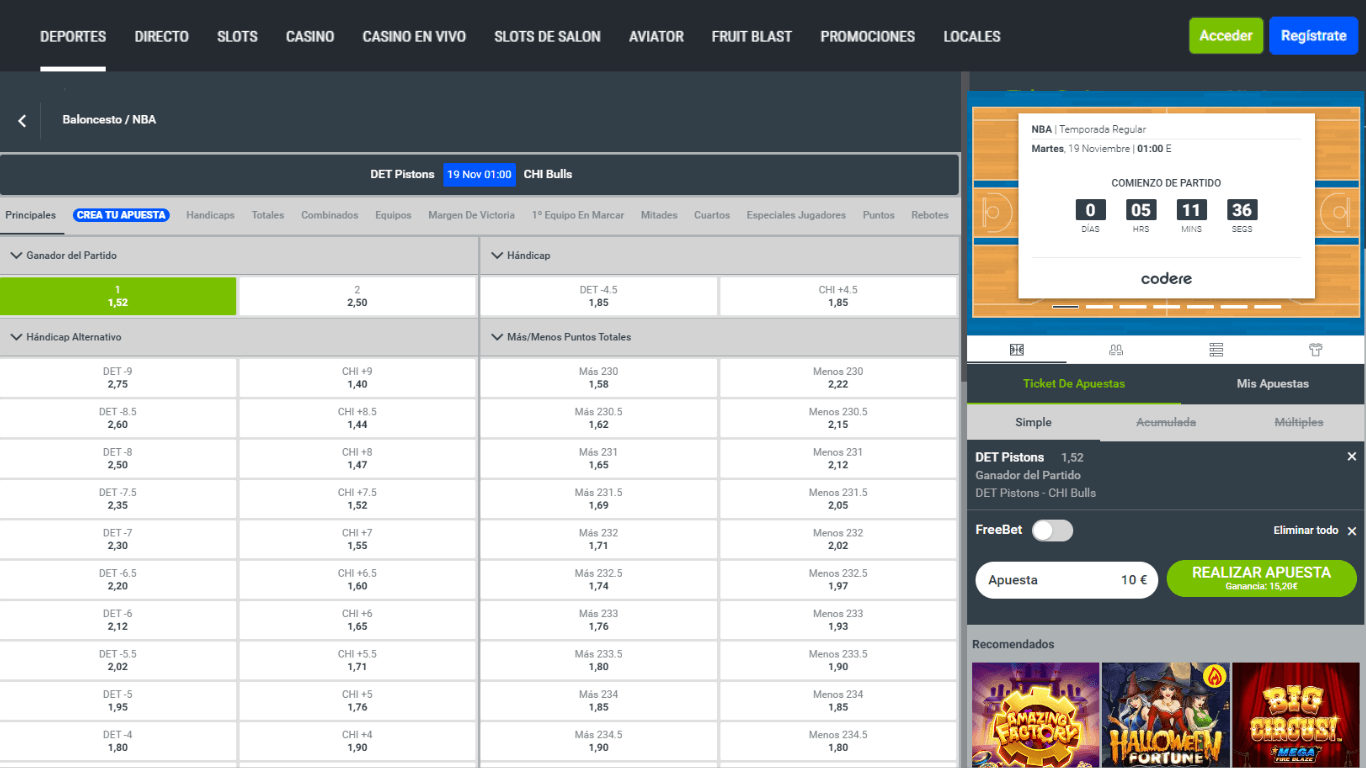This screenshot has width=1366, height=768.
Task: Select Menos 234.5 odds
Action: point(838,741)
